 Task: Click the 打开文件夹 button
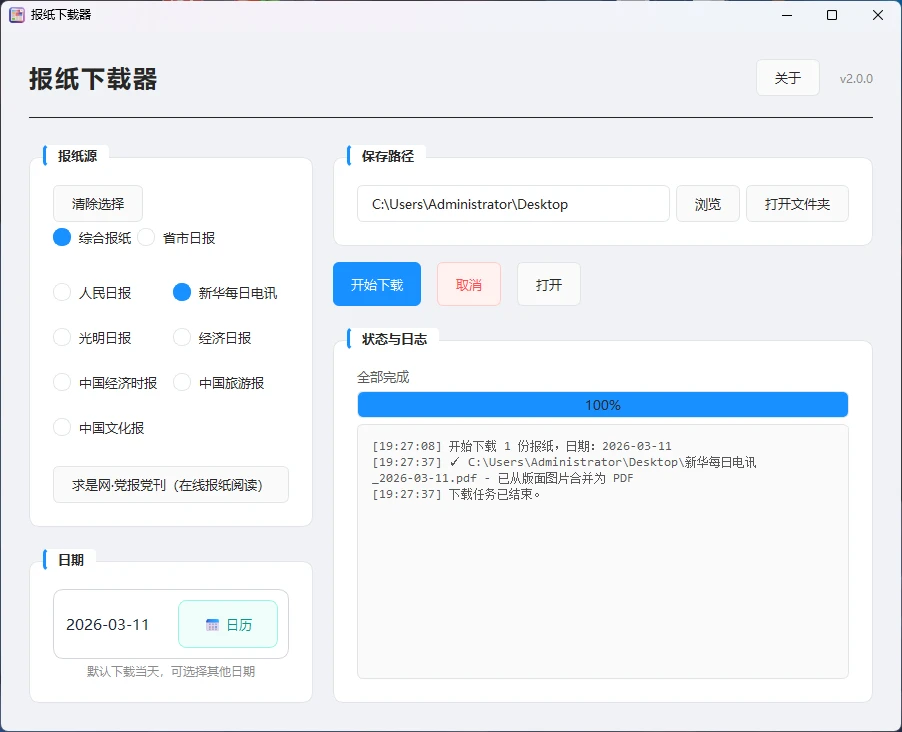pyautogui.click(x=797, y=204)
